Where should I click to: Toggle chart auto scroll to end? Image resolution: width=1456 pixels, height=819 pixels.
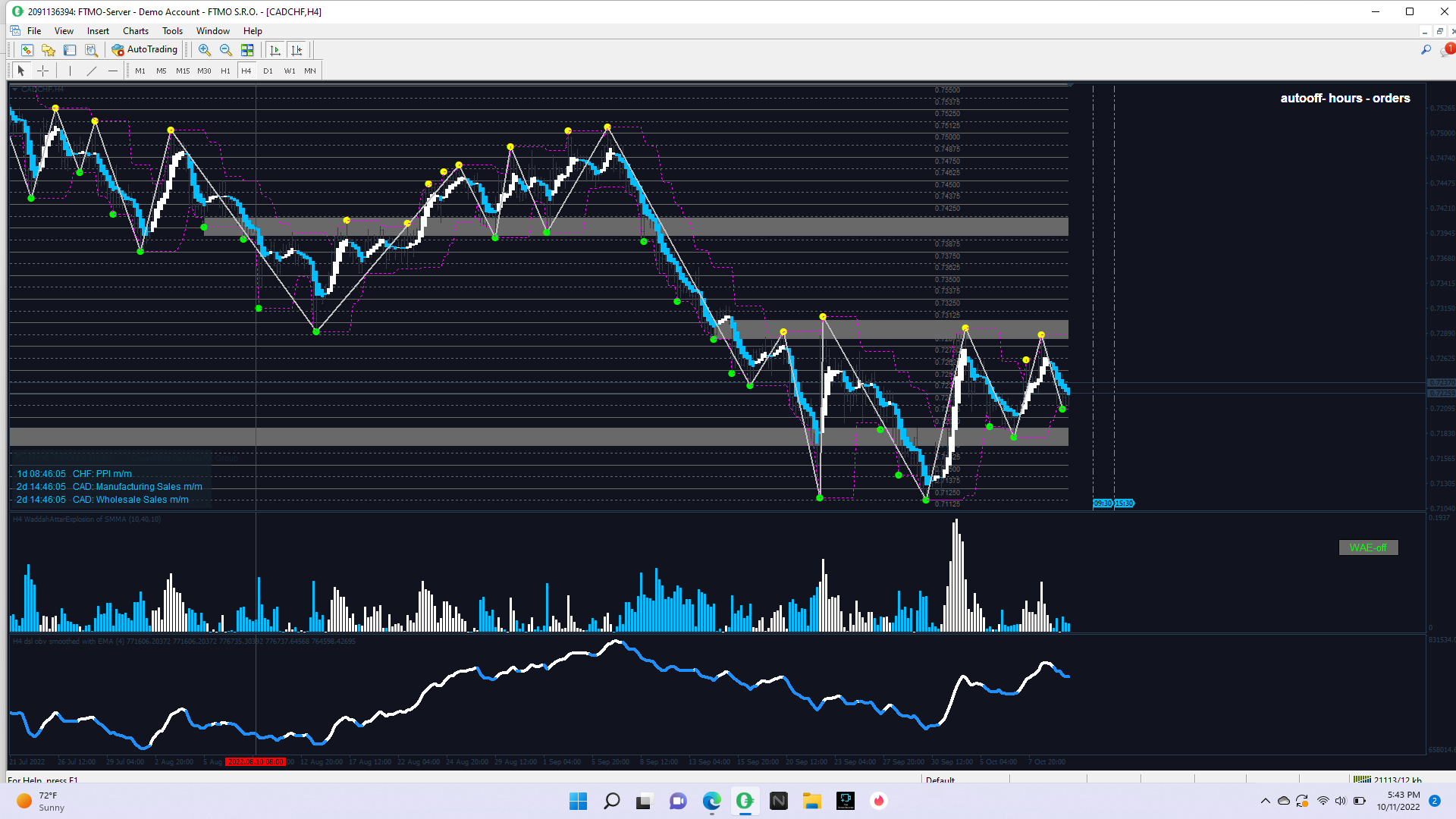click(275, 50)
